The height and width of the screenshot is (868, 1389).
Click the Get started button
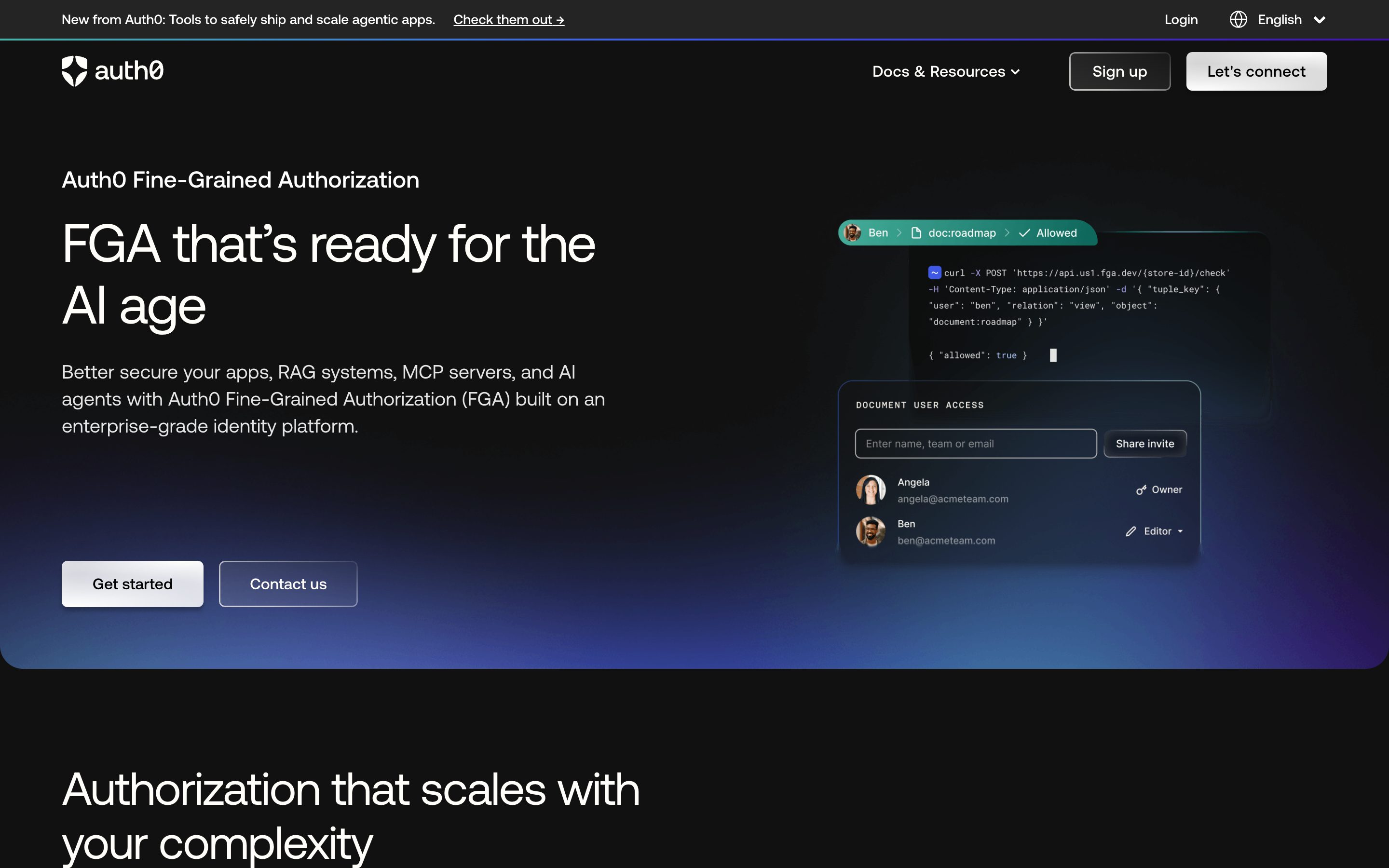[133, 584]
